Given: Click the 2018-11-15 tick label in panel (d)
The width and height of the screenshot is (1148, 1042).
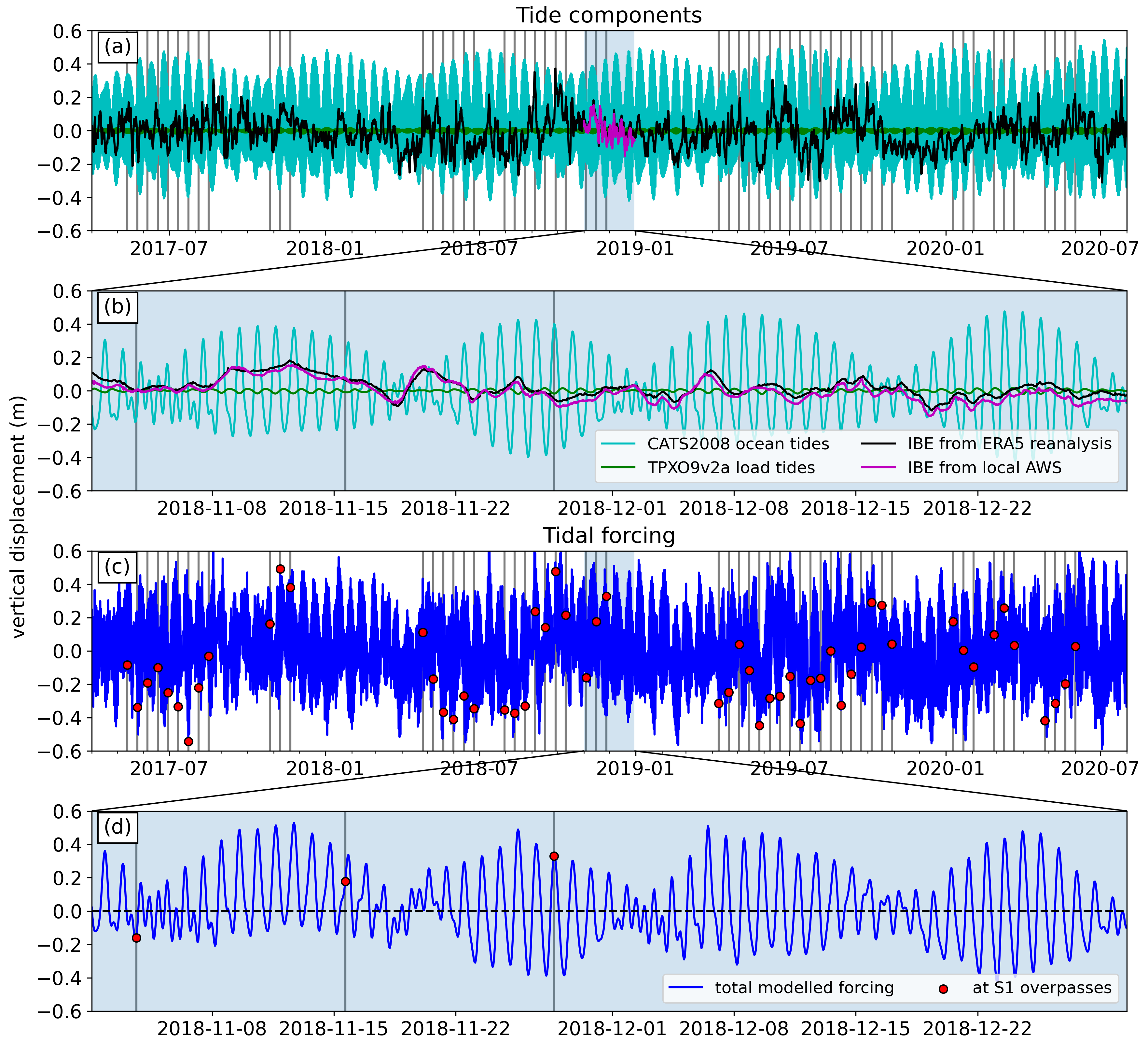Looking at the screenshot, I should pyautogui.click(x=334, y=1028).
